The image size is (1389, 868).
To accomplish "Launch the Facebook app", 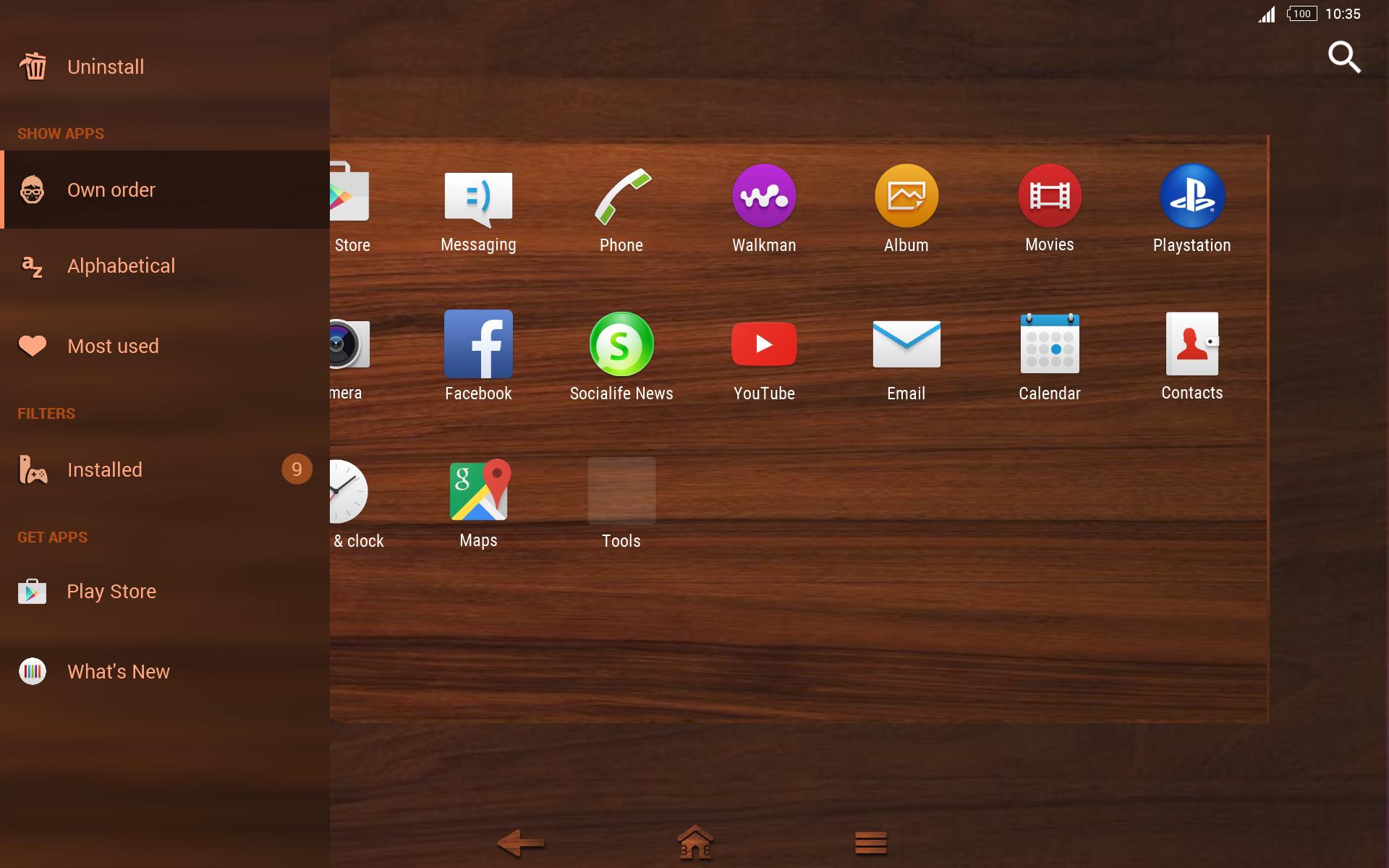I will click(x=478, y=344).
